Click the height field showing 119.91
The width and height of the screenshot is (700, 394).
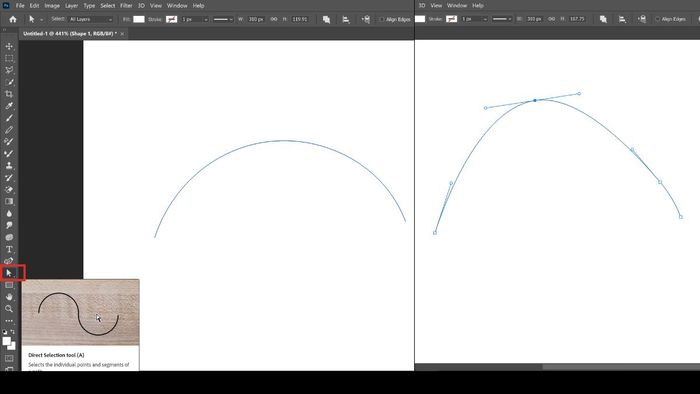click(x=300, y=19)
